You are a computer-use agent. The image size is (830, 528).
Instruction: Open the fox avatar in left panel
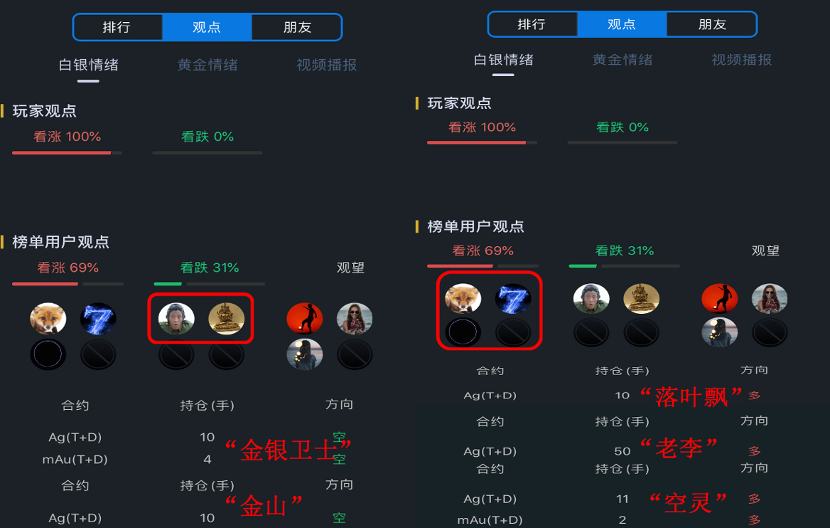click(x=48, y=319)
